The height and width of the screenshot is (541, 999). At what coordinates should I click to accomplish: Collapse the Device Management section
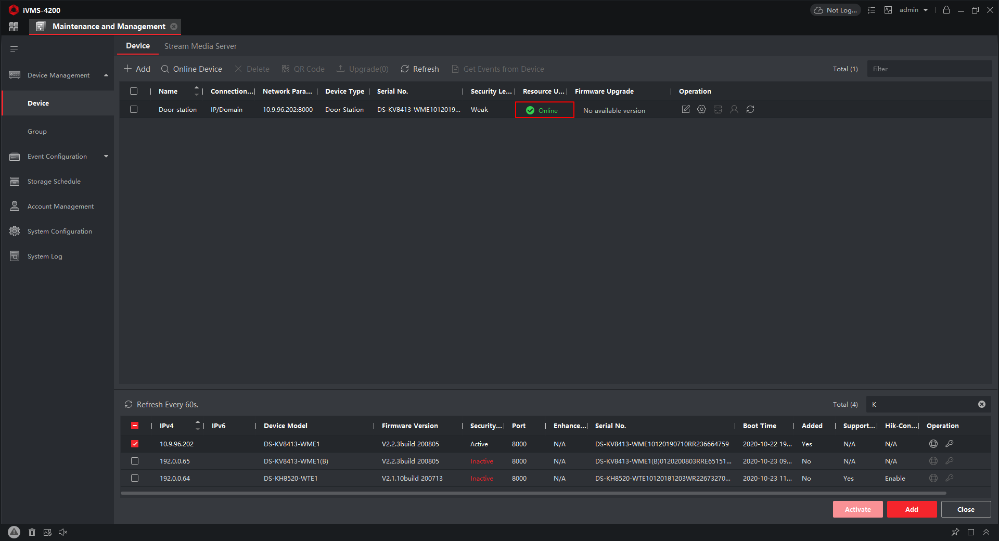(x=106, y=75)
